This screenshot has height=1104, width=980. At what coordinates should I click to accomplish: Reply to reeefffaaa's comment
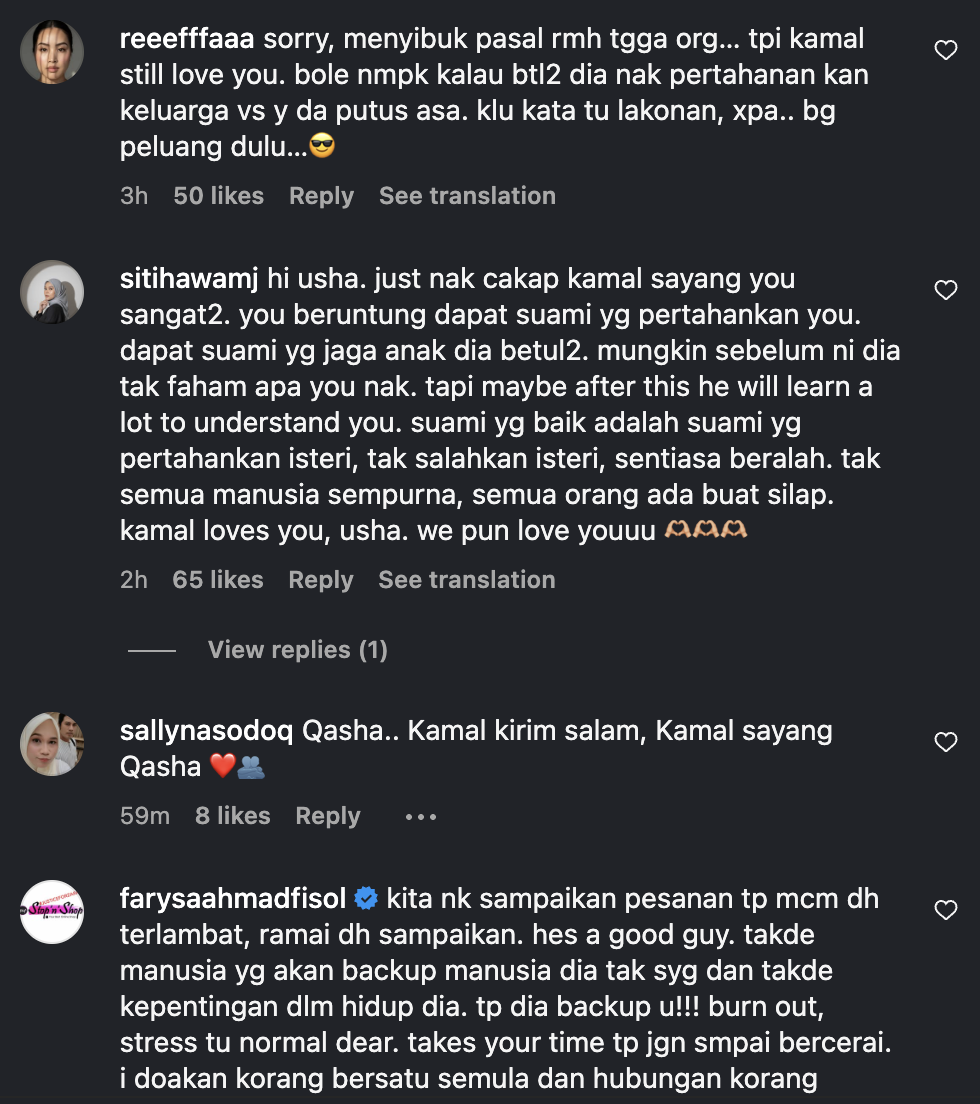coord(321,196)
